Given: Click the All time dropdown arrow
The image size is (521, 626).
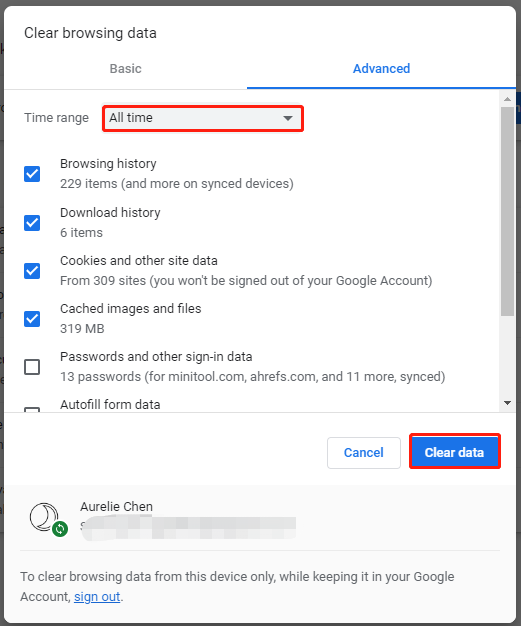Looking at the screenshot, I should [x=288, y=118].
